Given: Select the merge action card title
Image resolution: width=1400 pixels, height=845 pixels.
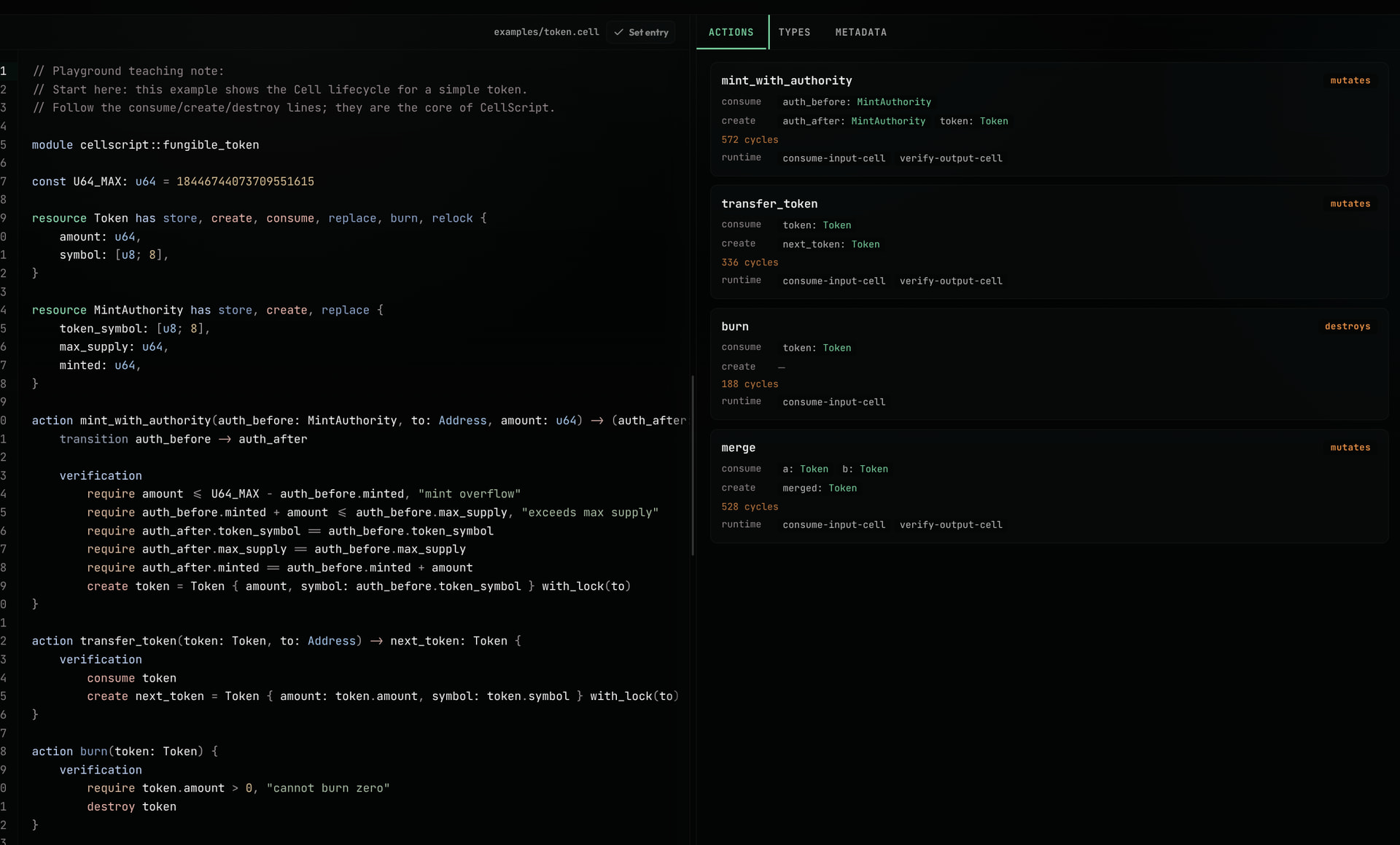Looking at the screenshot, I should pos(738,448).
